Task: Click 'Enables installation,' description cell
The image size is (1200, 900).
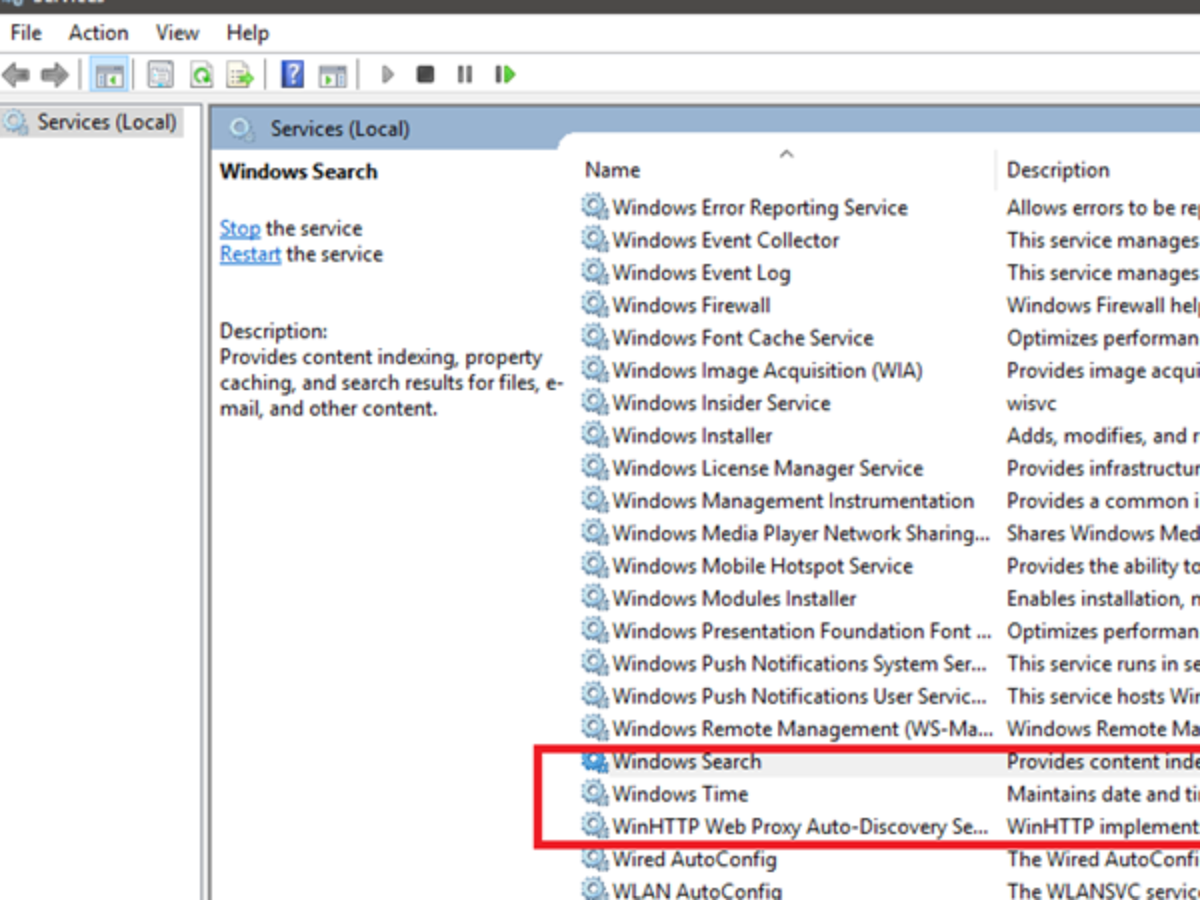Action: click(x=1103, y=598)
